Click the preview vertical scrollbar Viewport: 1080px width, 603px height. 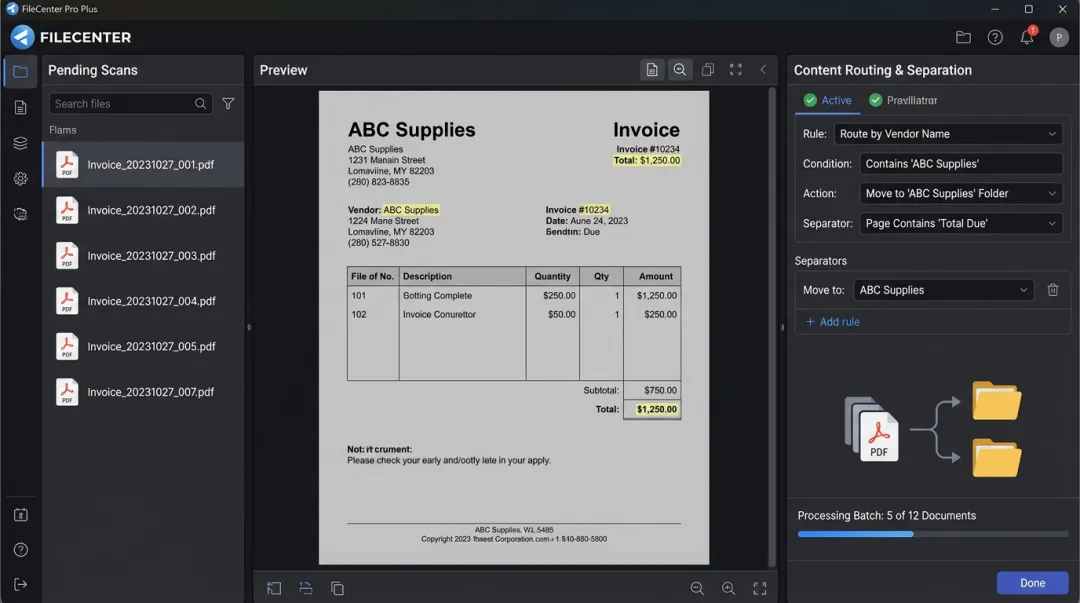pyautogui.click(x=772, y=327)
